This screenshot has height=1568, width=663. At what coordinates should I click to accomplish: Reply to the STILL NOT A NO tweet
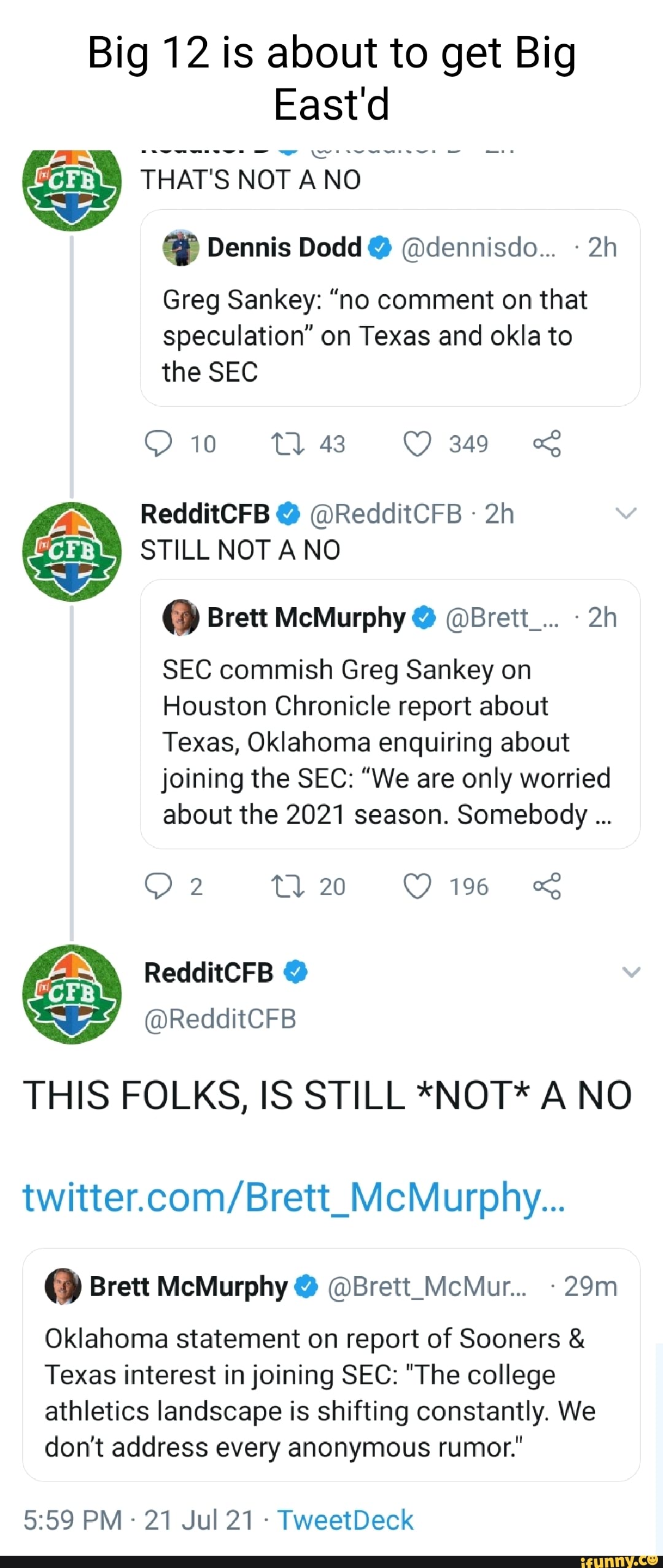tap(158, 886)
